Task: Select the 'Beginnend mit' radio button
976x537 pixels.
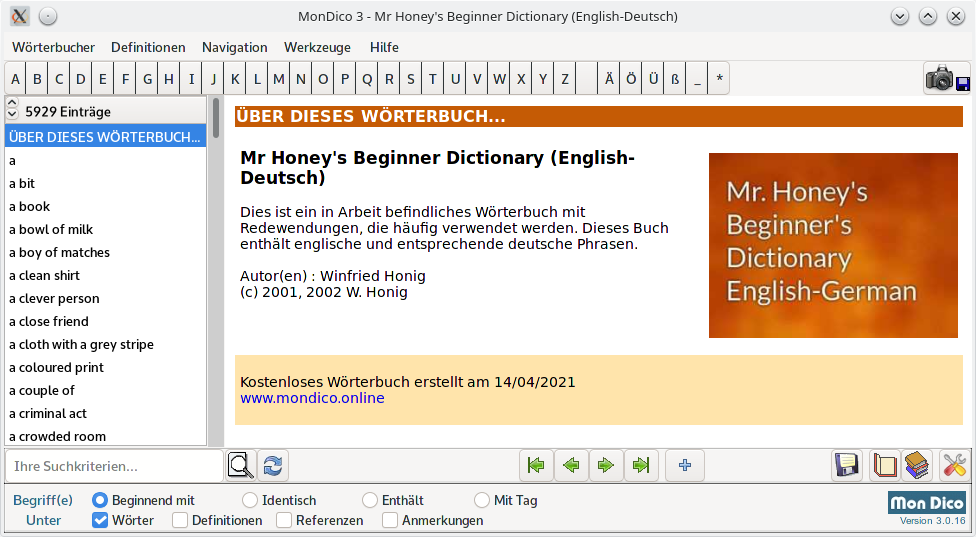Action: pos(100,500)
